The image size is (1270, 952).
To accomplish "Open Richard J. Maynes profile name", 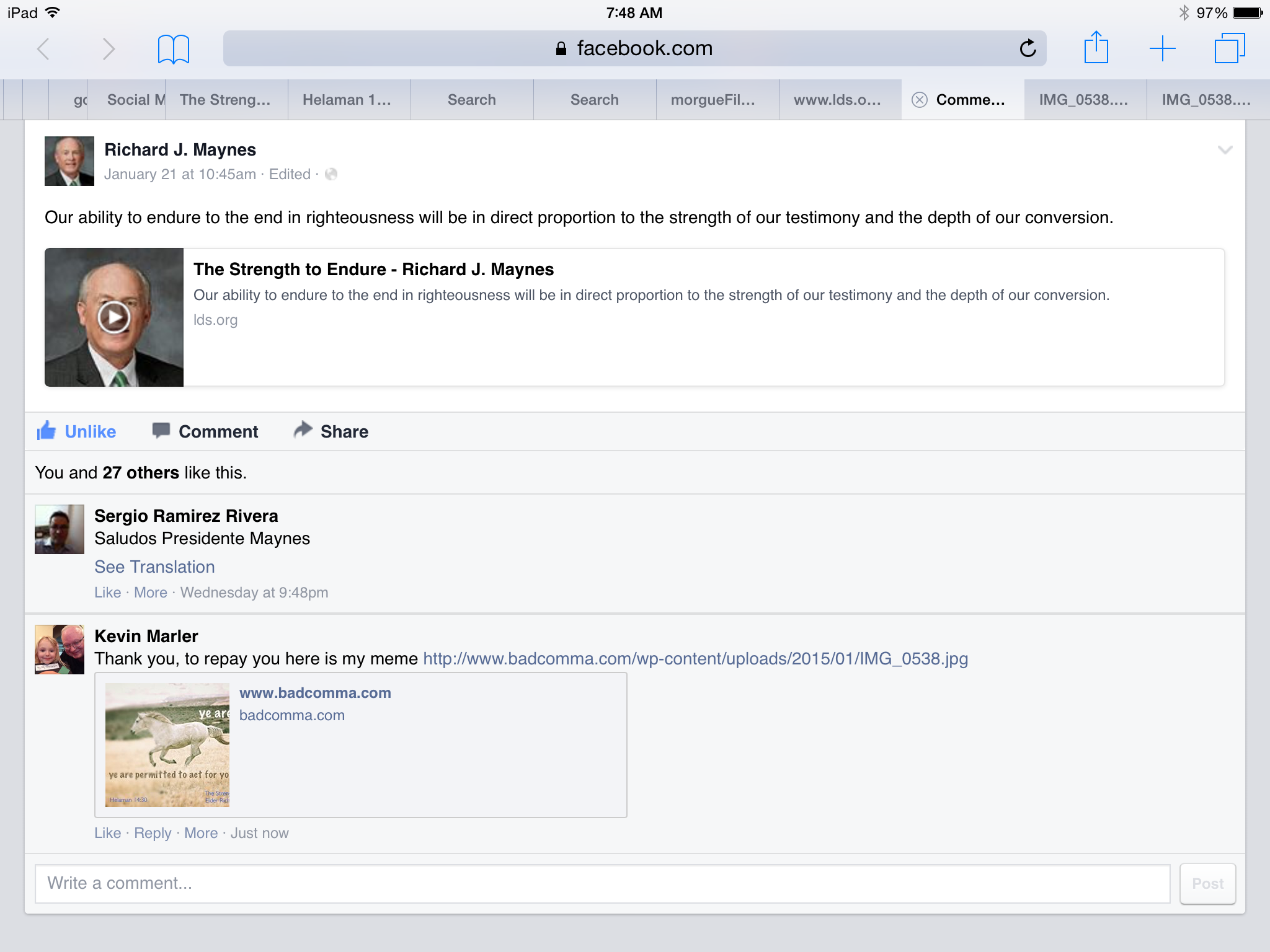I will click(x=180, y=149).
